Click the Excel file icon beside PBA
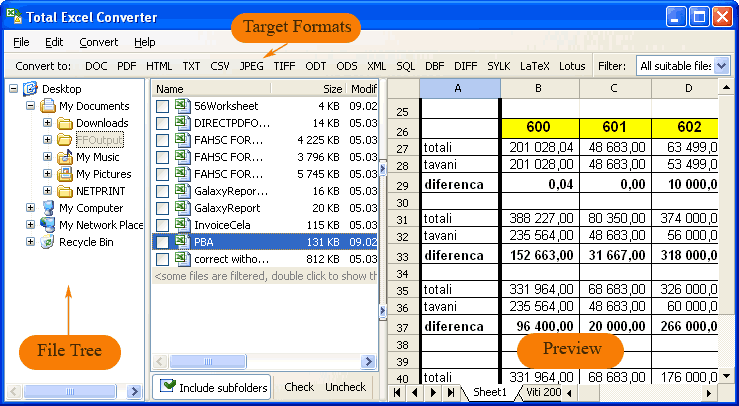This screenshot has width=739, height=406. click(x=182, y=241)
